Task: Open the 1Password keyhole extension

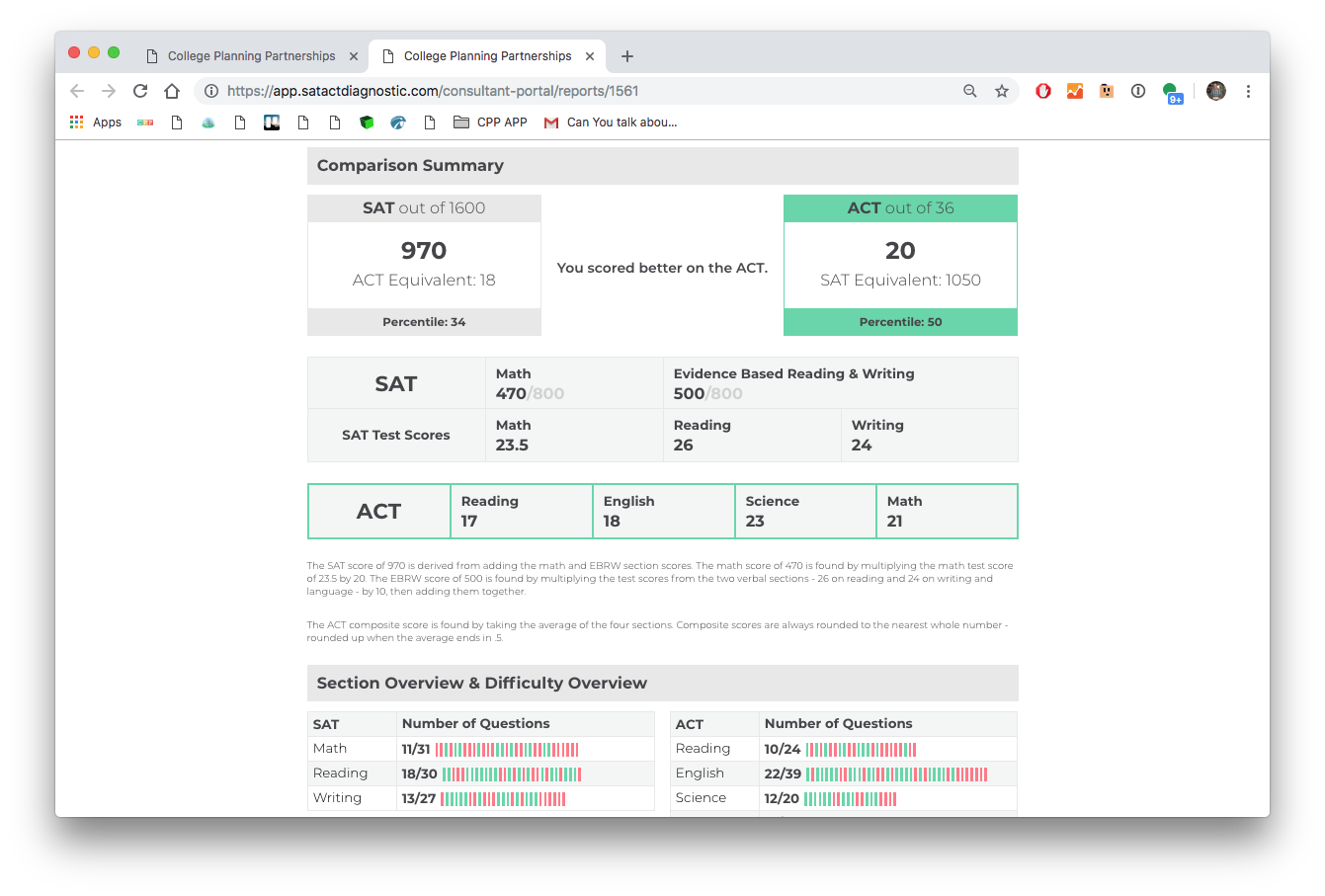Action: coord(1138,91)
